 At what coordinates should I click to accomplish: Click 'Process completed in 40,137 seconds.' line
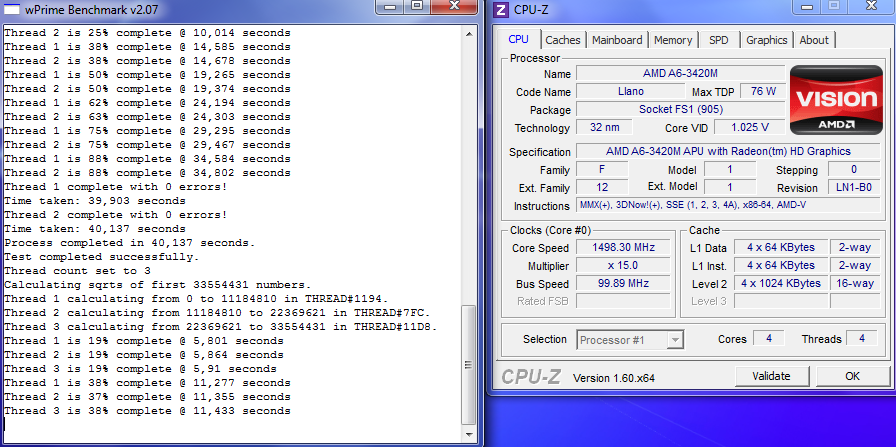(x=130, y=243)
